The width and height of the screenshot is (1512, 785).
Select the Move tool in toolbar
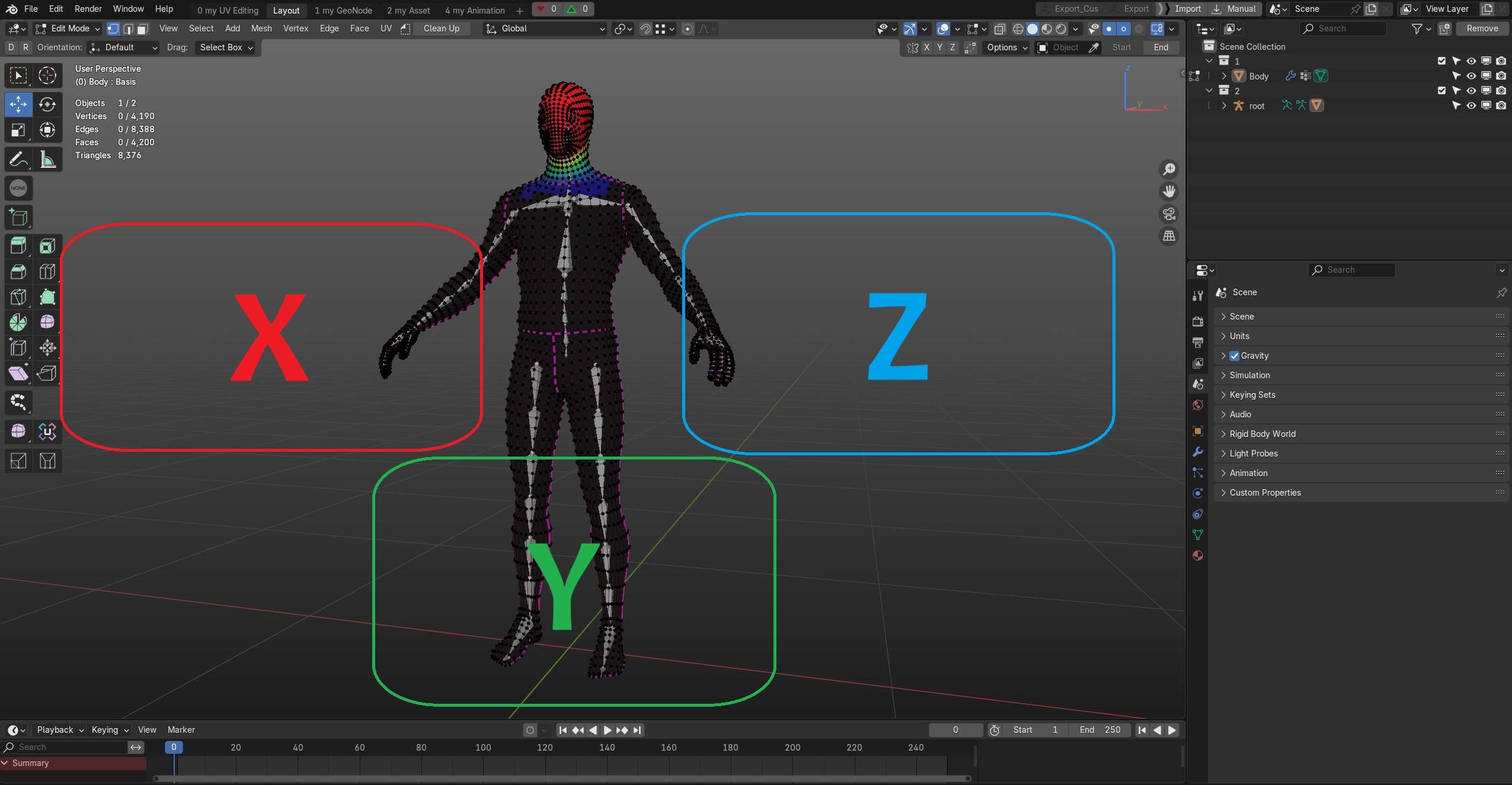18,104
